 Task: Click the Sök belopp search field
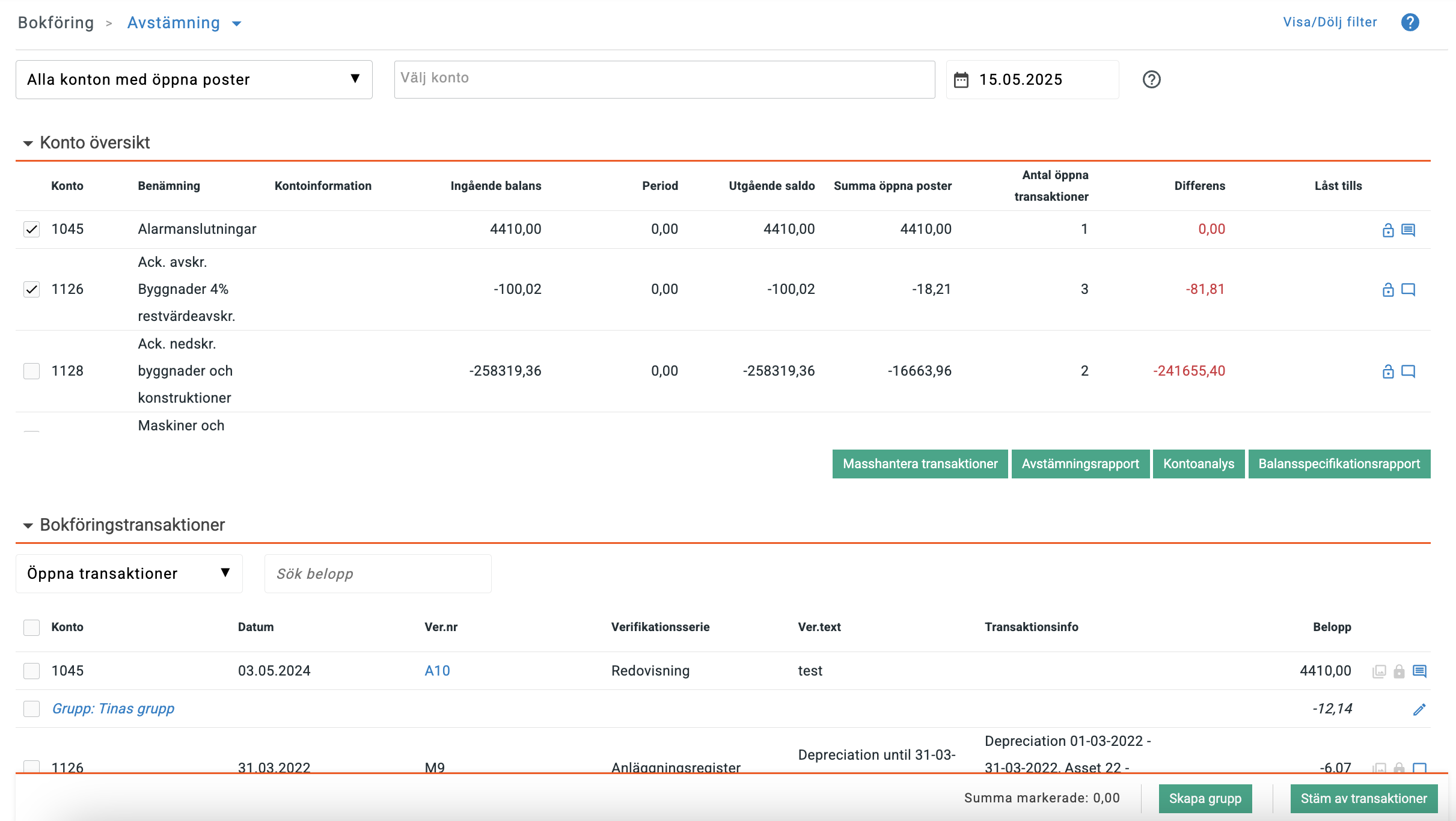pyautogui.click(x=378, y=573)
